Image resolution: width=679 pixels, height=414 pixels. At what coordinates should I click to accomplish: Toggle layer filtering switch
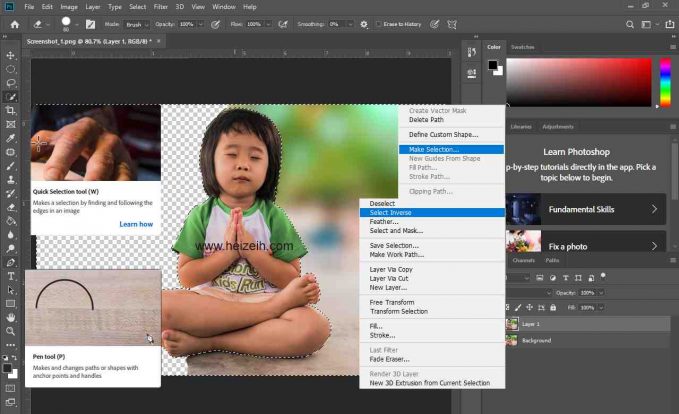(x=603, y=276)
